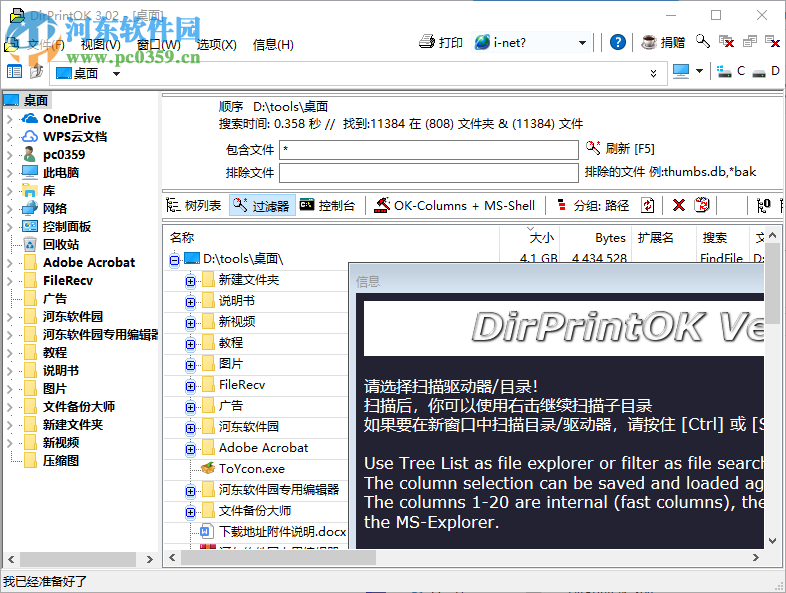The height and width of the screenshot is (593, 786).
Task: Select pc0359 user folder in left tree
Action: point(64,154)
